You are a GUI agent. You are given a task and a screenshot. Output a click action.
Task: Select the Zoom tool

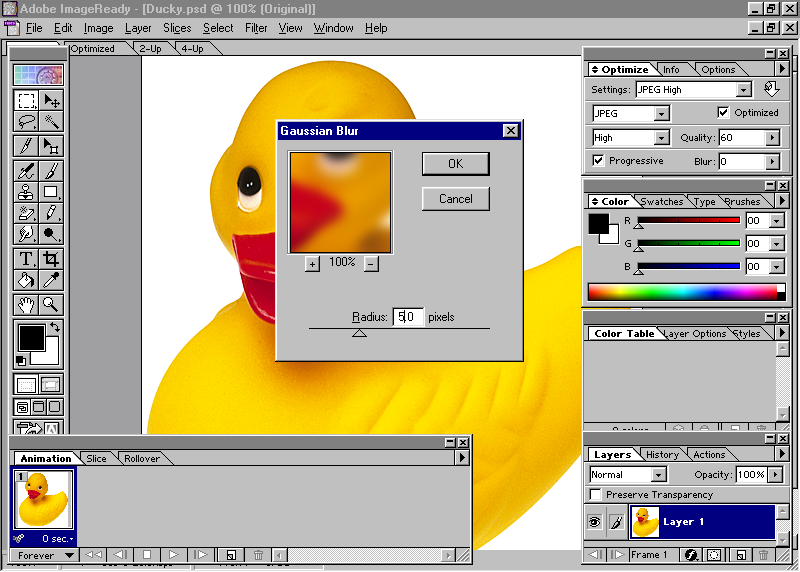(x=51, y=305)
